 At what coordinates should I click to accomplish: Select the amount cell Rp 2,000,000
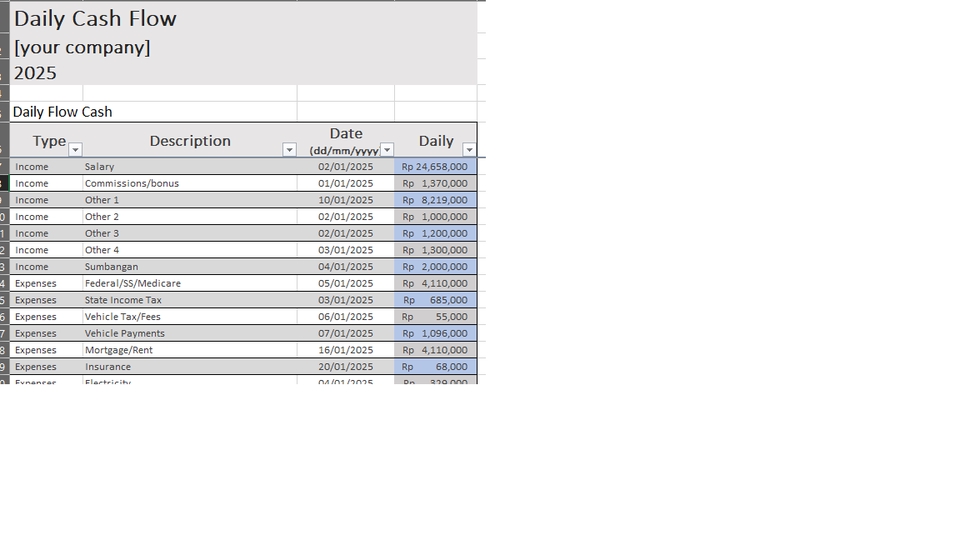[435, 266]
